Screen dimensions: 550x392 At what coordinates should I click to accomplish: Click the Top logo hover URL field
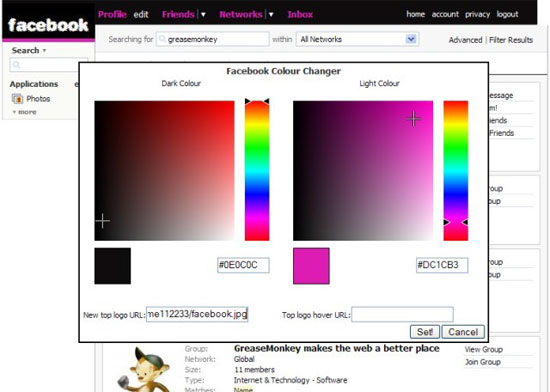pos(402,314)
